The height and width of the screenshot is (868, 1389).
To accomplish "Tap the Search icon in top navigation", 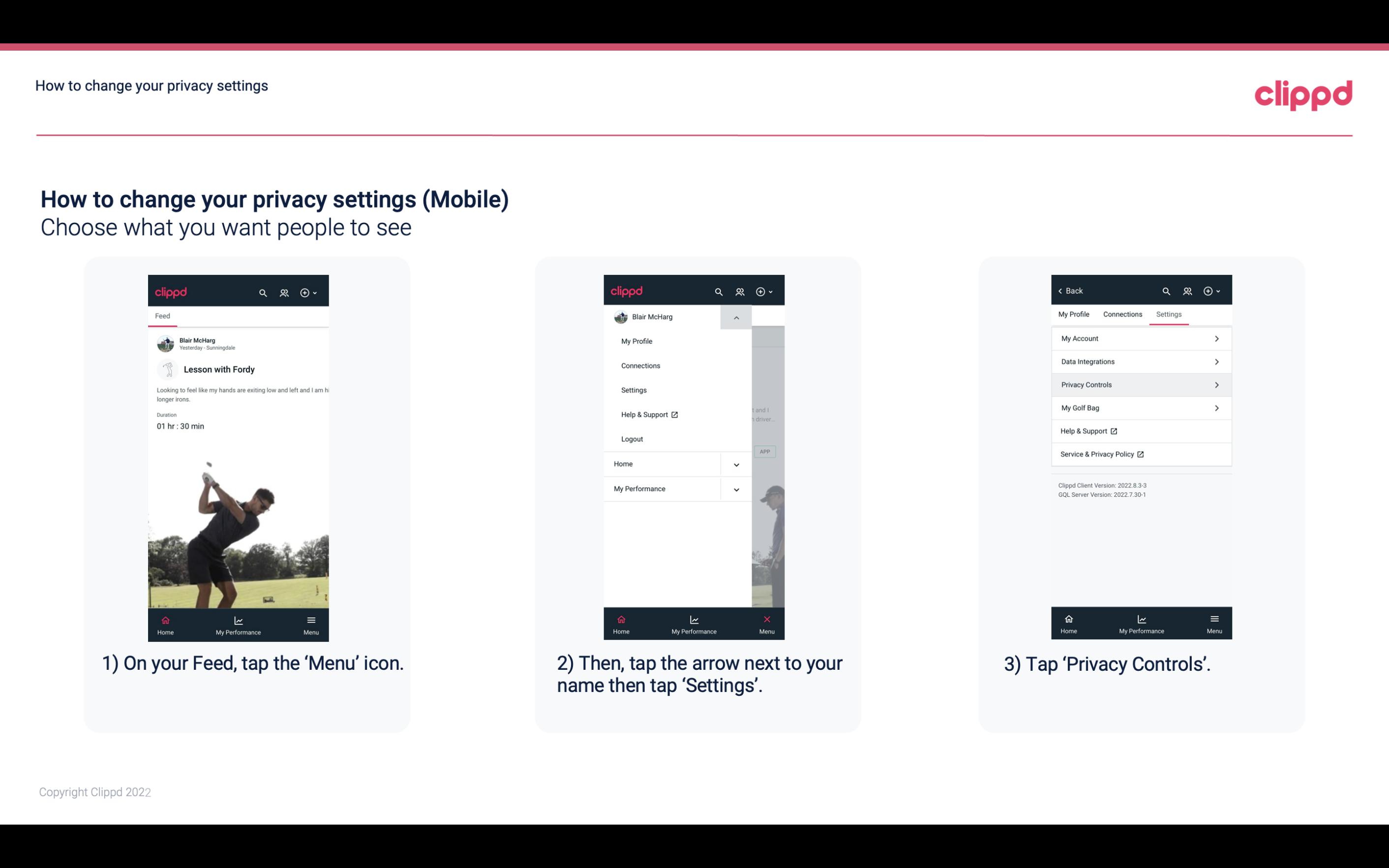I will [264, 292].
